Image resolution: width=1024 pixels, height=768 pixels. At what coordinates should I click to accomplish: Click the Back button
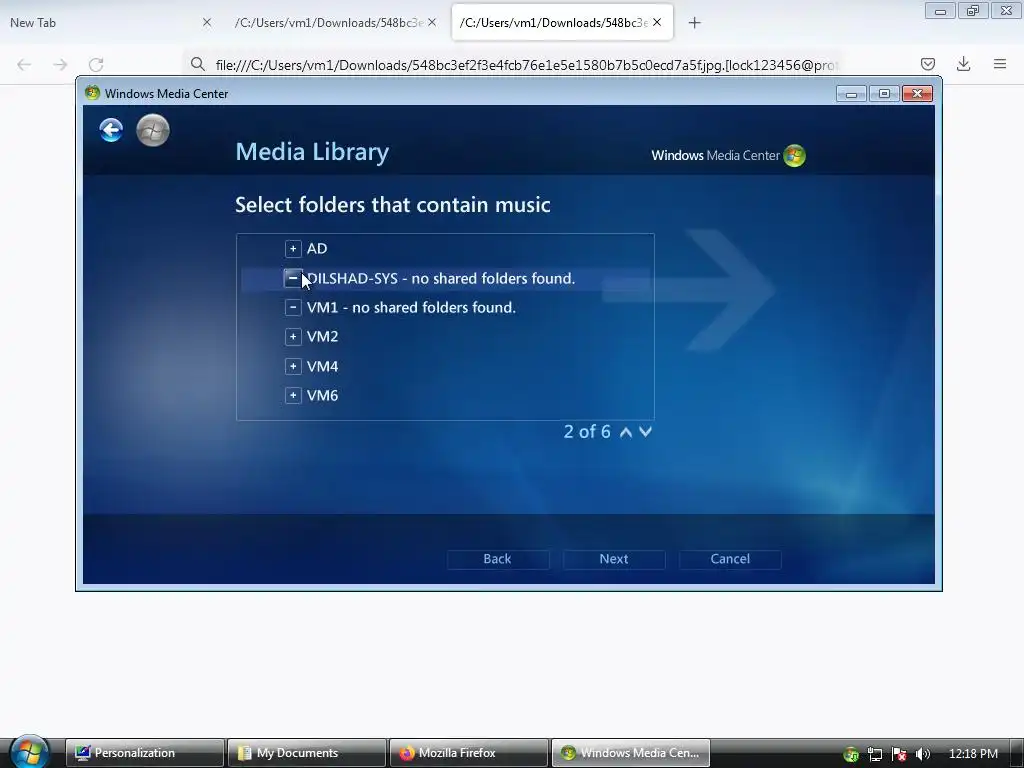(x=498, y=559)
